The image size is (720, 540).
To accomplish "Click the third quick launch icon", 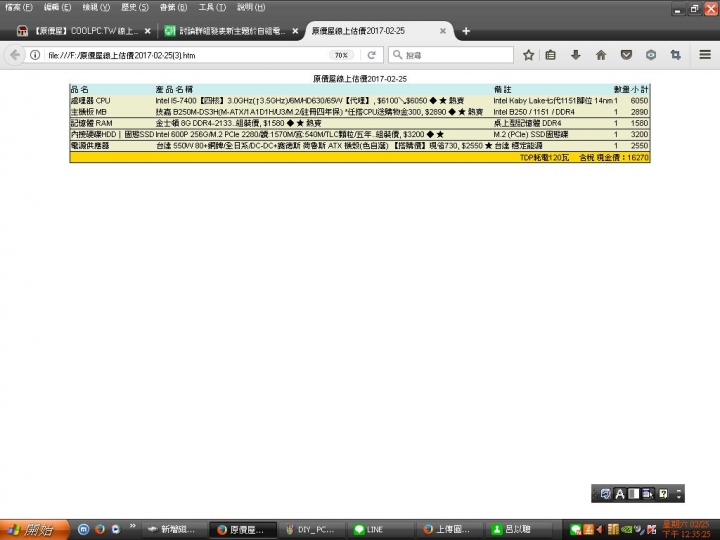I will (x=116, y=529).
